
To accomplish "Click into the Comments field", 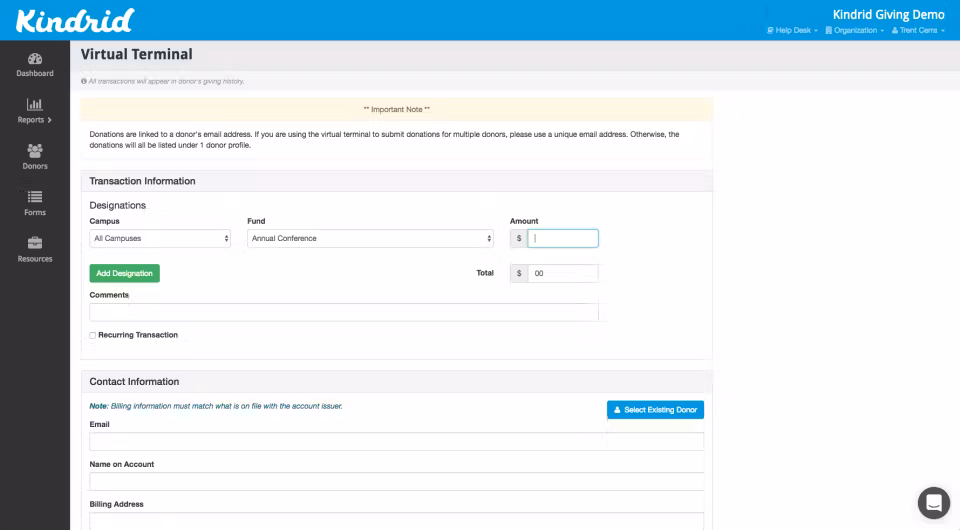I will point(343,312).
